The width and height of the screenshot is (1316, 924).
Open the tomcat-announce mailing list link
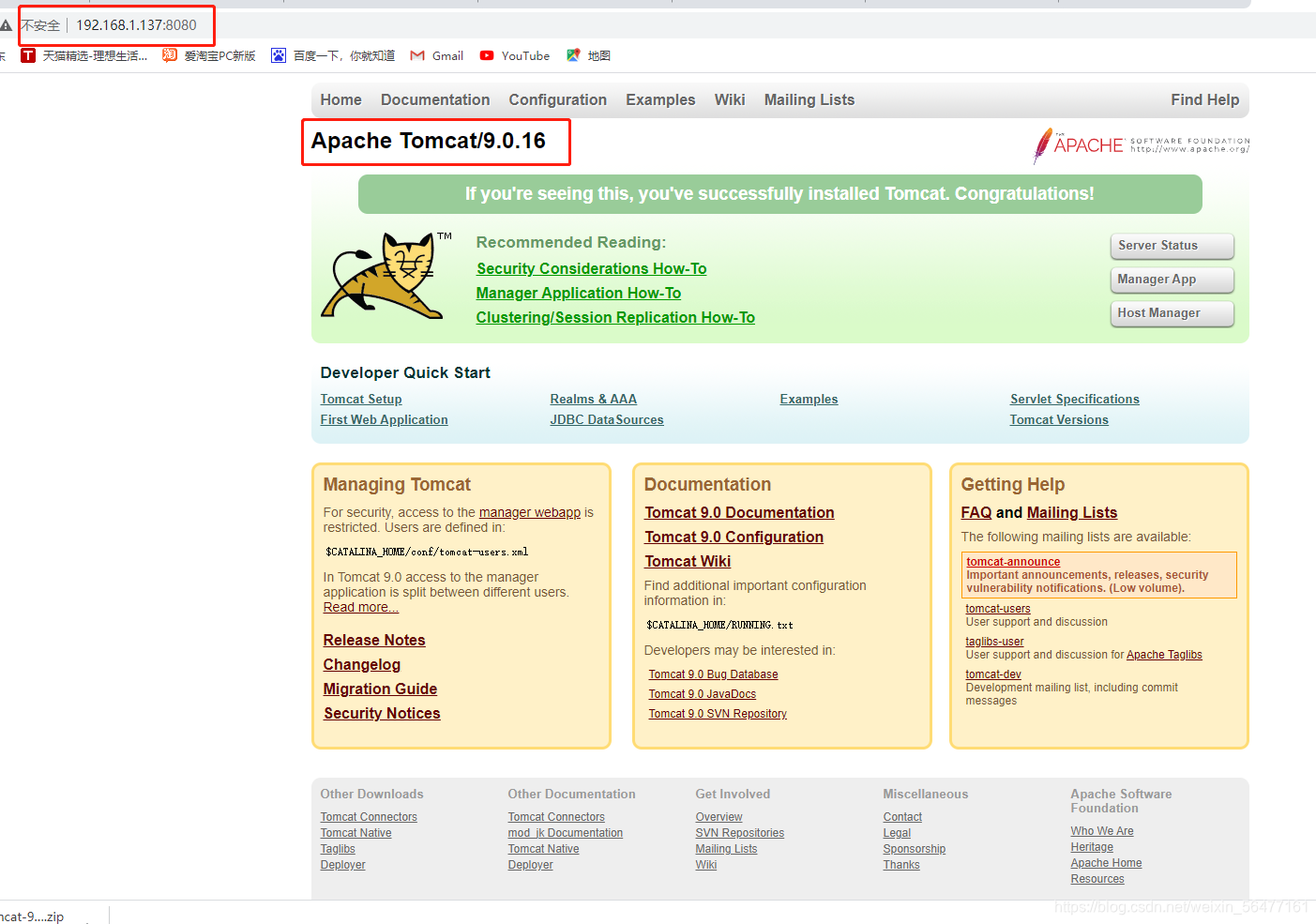pyautogui.click(x=1013, y=562)
